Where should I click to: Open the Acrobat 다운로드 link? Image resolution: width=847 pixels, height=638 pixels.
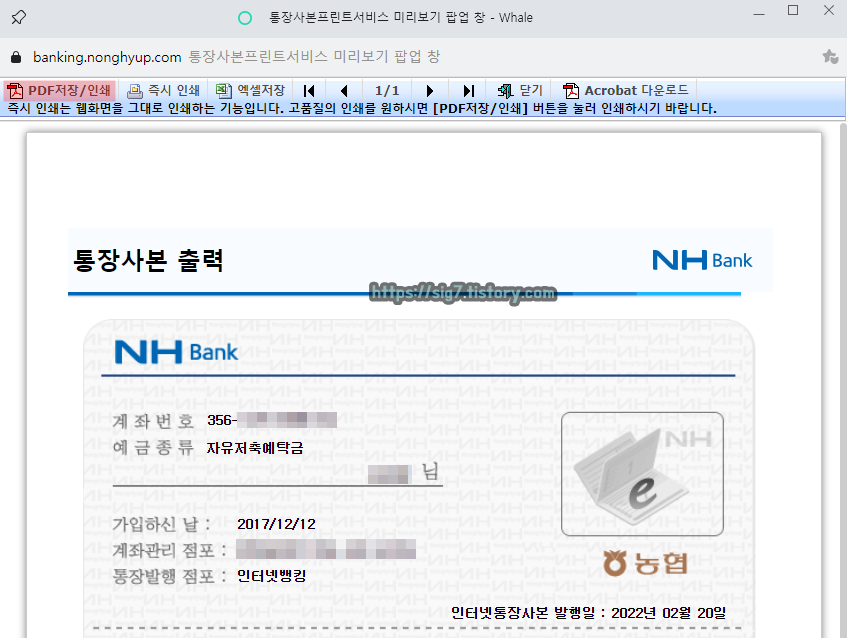[626, 90]
